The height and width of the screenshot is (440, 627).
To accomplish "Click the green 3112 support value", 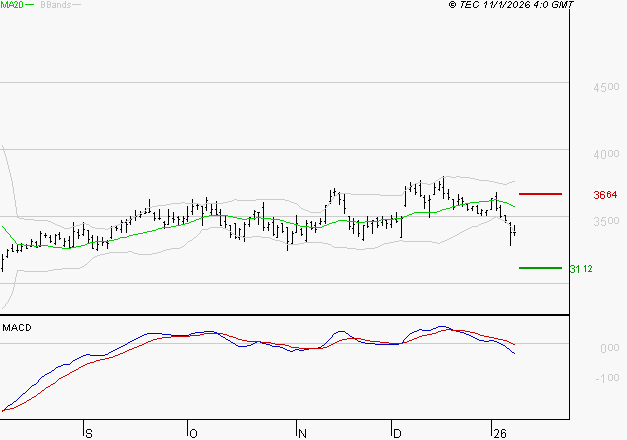I will [581, 269].
